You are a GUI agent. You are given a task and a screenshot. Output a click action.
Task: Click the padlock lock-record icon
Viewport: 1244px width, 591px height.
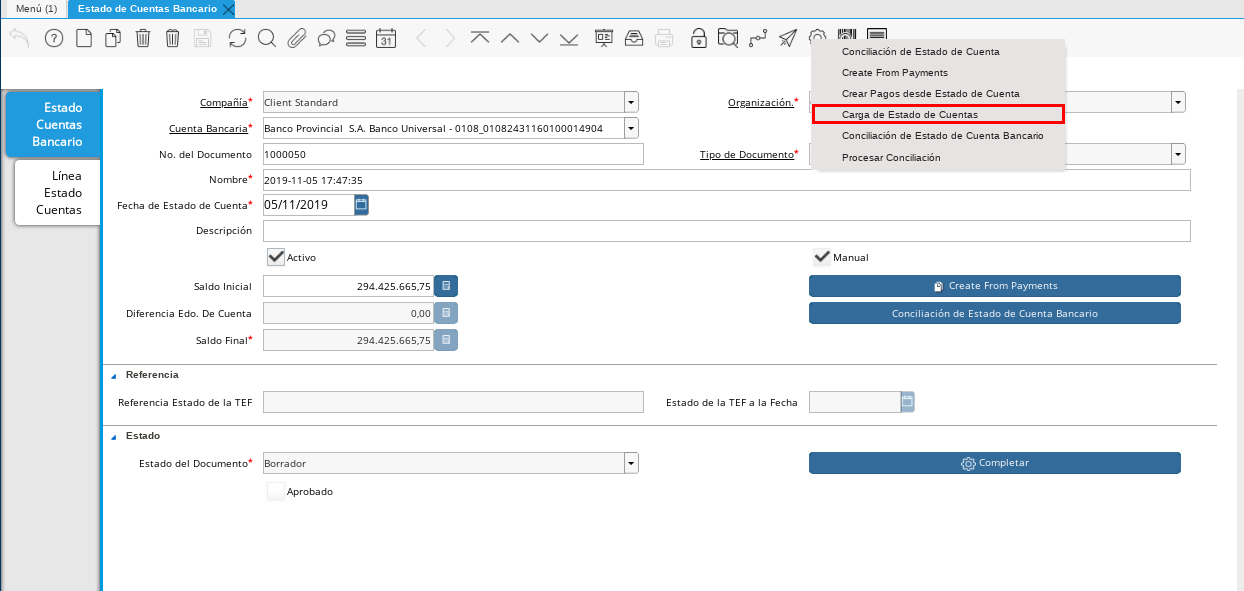(699, 38)
